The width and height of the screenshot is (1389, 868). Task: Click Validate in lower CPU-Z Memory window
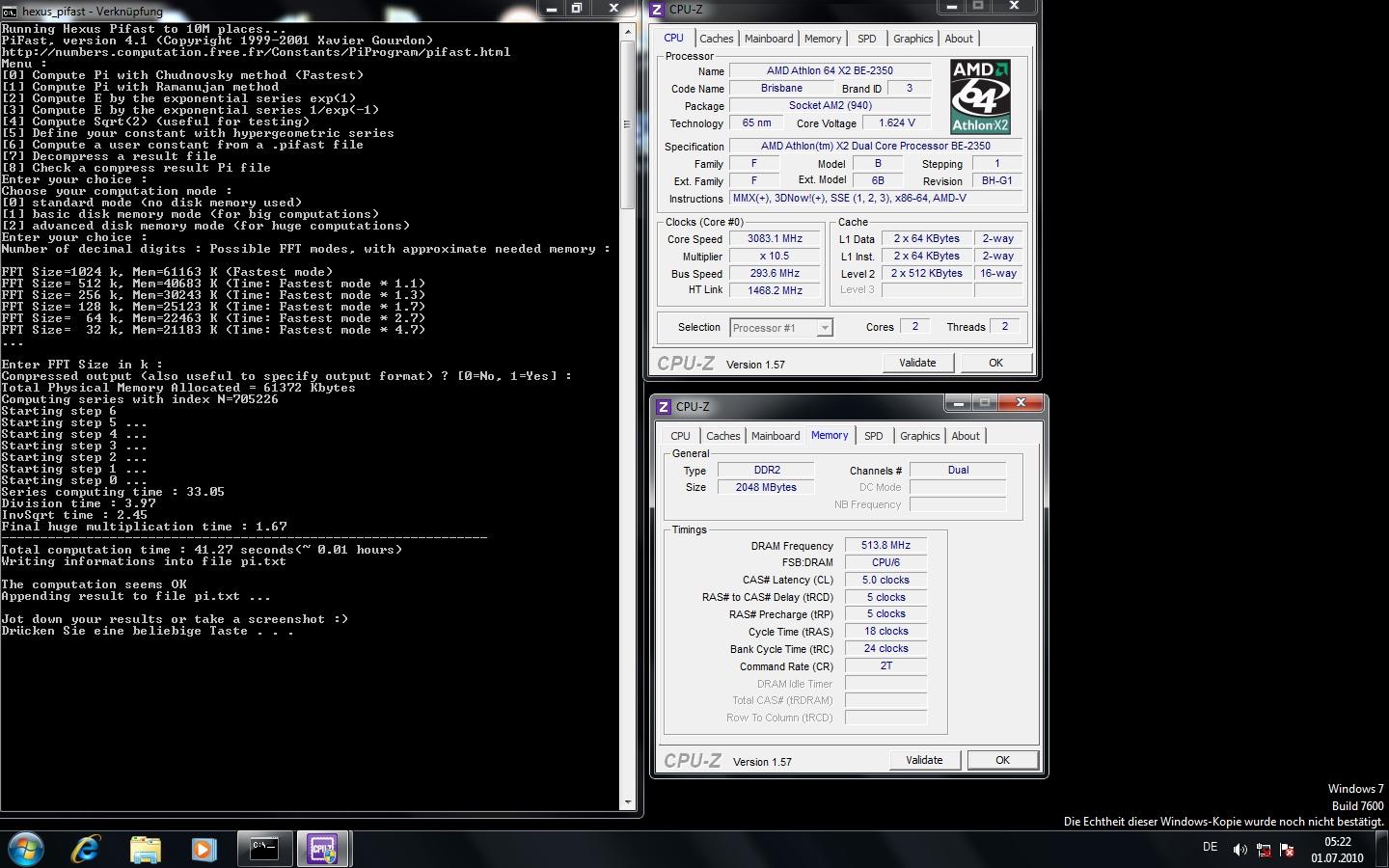924,760
